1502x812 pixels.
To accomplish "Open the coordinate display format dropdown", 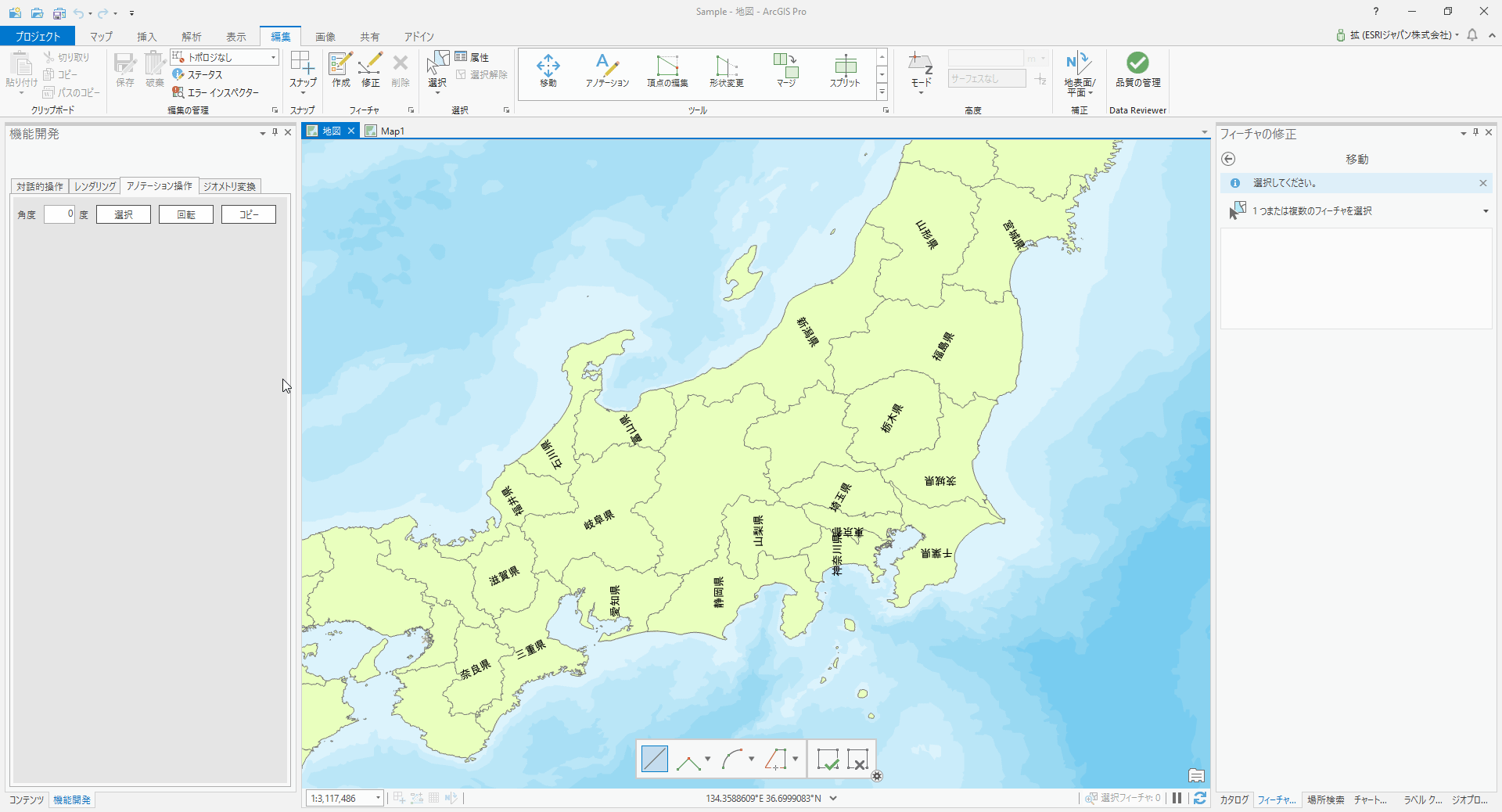I will coord(833,798).
